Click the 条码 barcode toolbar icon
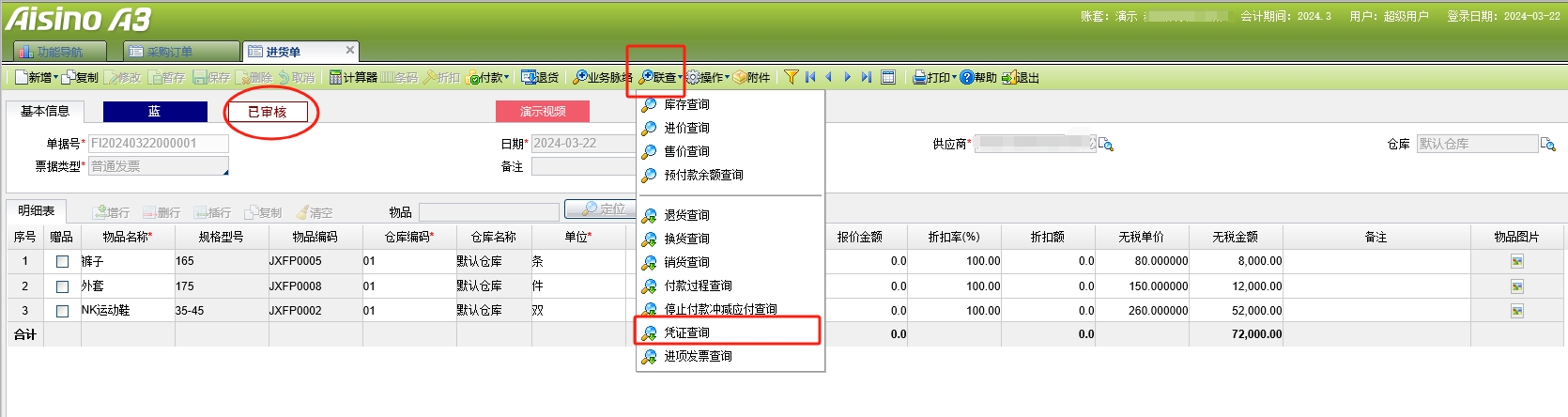The height and width of the screenshot is (417, 1568). point(387,78)
